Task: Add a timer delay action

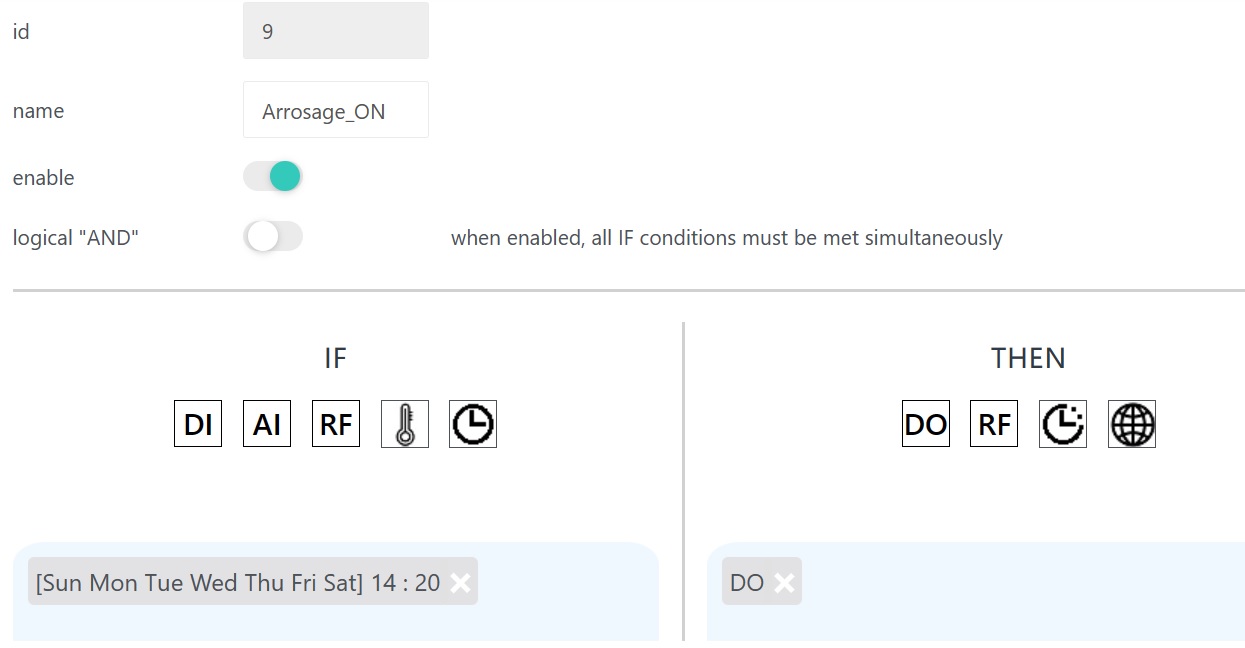Action: coord(1063,424)
